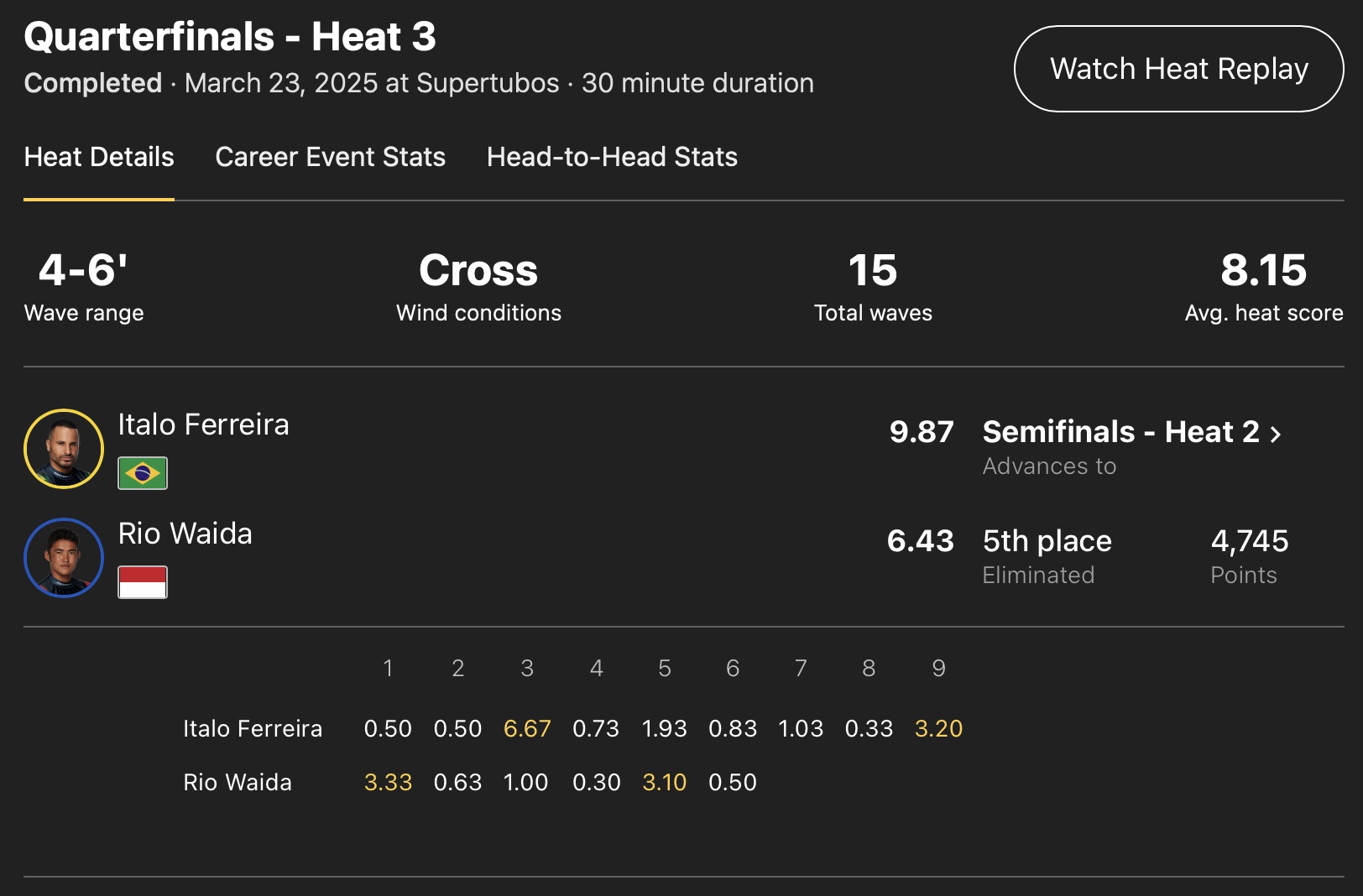Click the 4,745 Points value
1363x896 pixels.
coord(1249,541)
